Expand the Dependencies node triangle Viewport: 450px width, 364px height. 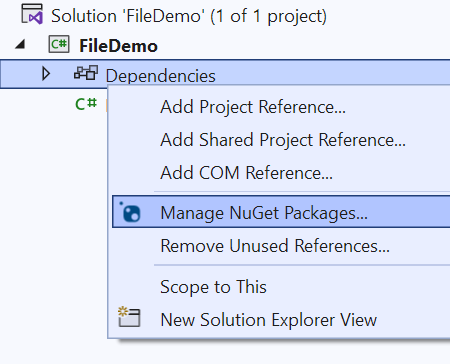click(x=46, y=74)
